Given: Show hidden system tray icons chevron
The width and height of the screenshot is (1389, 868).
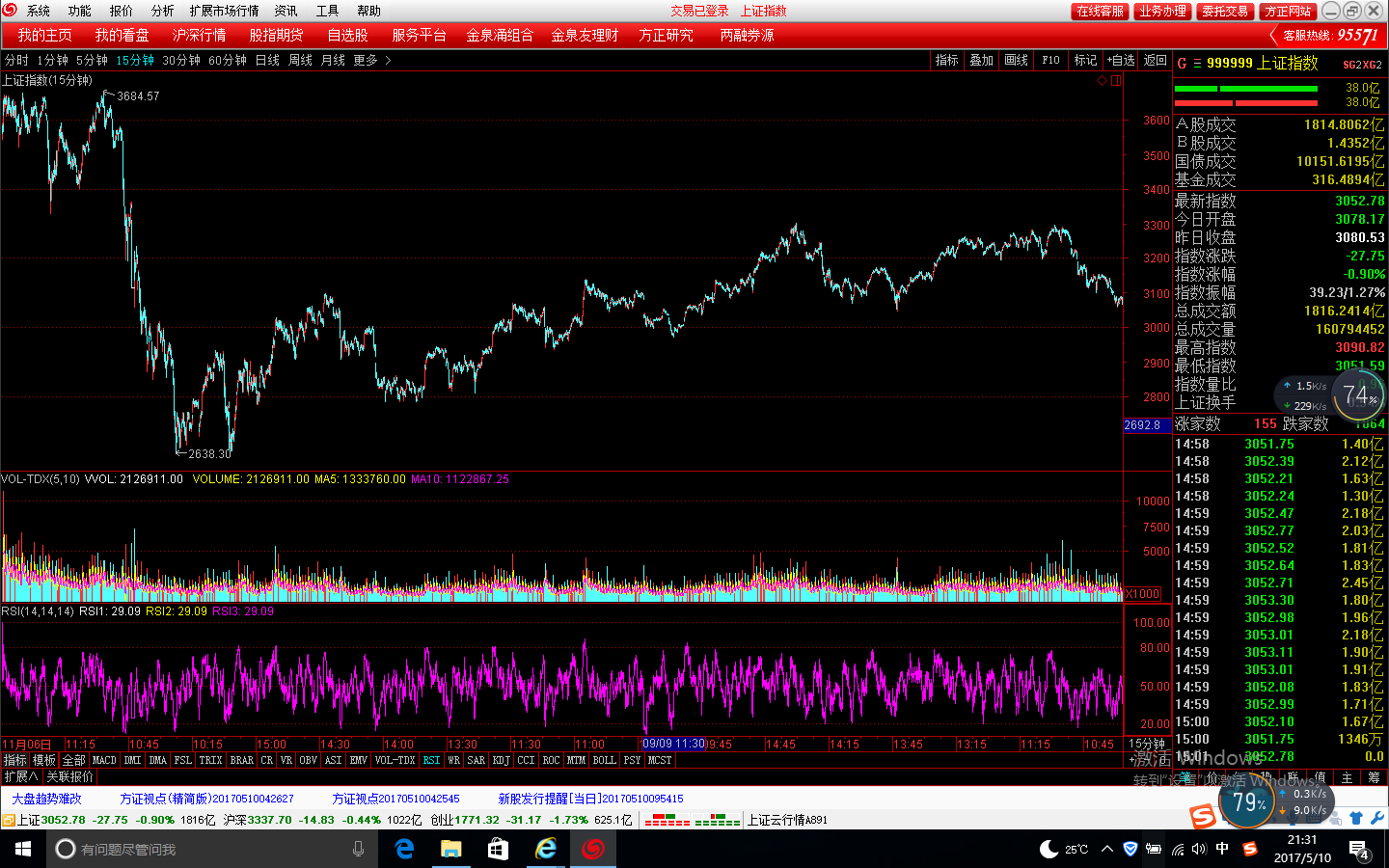Looking at the screenshot, I should tap(1107, 849).
